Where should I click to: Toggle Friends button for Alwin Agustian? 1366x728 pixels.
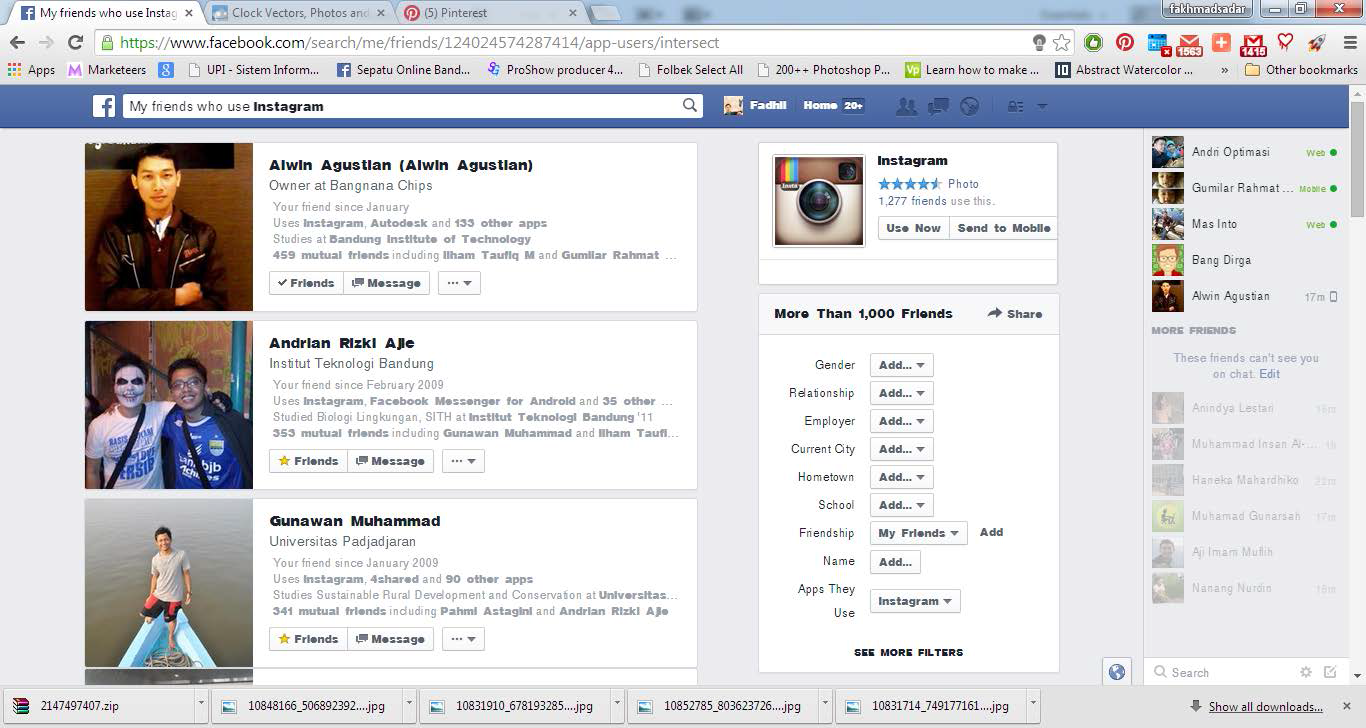[x=306, y=283]
